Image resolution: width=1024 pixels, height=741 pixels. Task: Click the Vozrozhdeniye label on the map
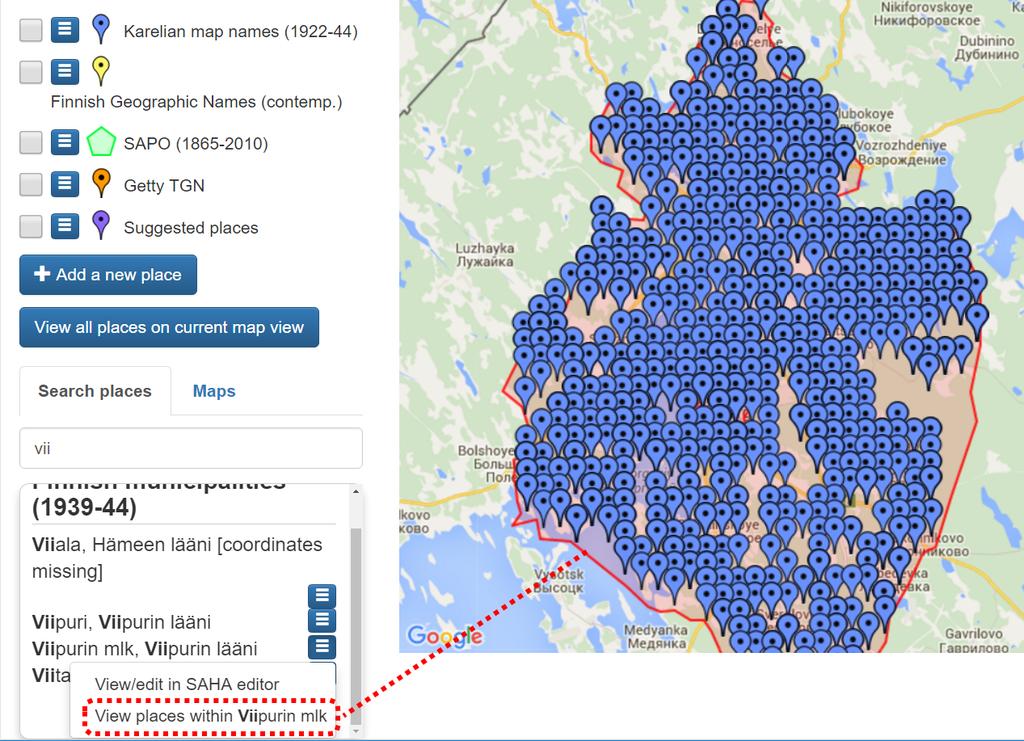click(901, 152)
